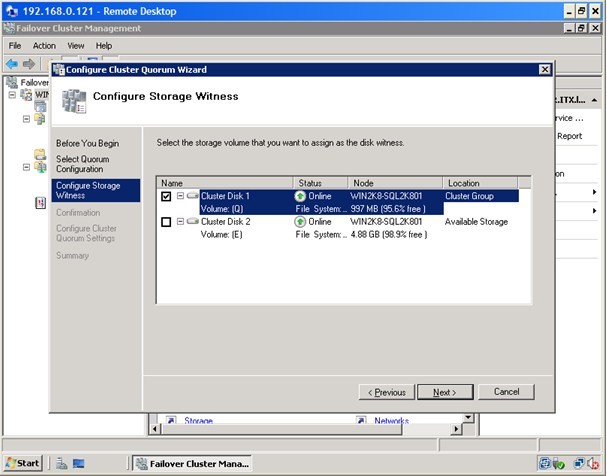Click the horizontal scrollbar thumb below the Storage link
Screen dimensions: 607x476
tap(281, 428)
